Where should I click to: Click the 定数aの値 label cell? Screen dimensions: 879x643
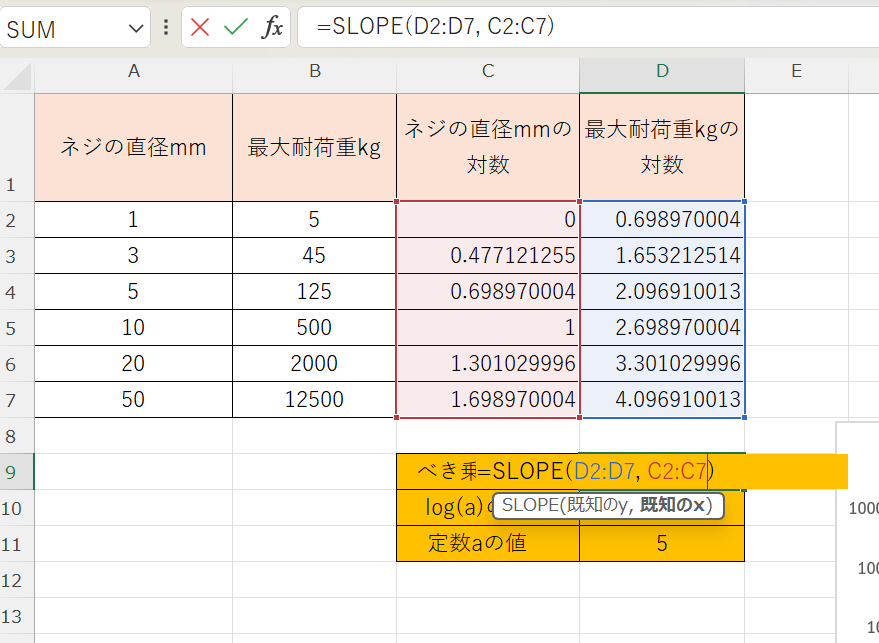click(x=487, y=544)
